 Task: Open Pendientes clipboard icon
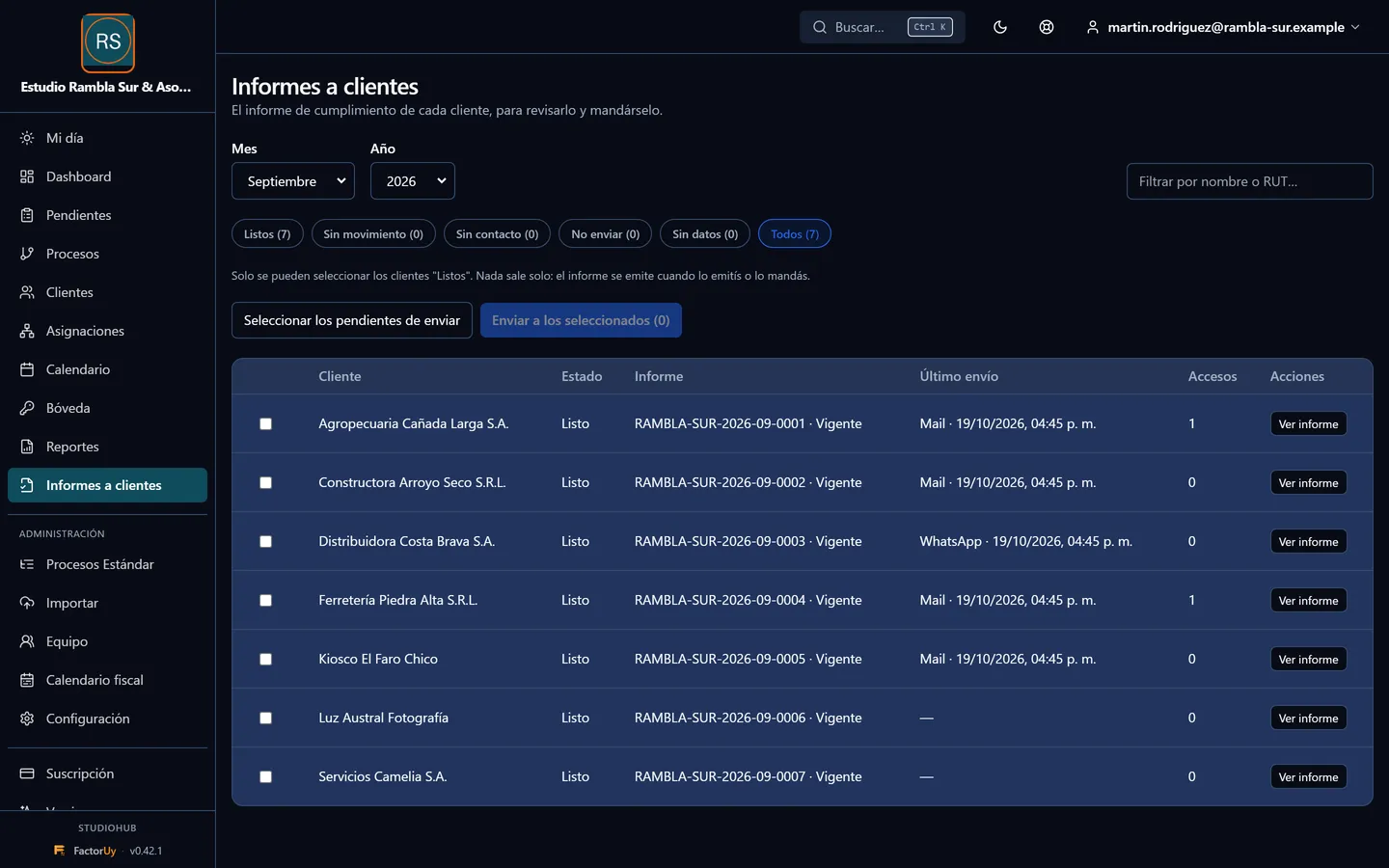(27, 215)
